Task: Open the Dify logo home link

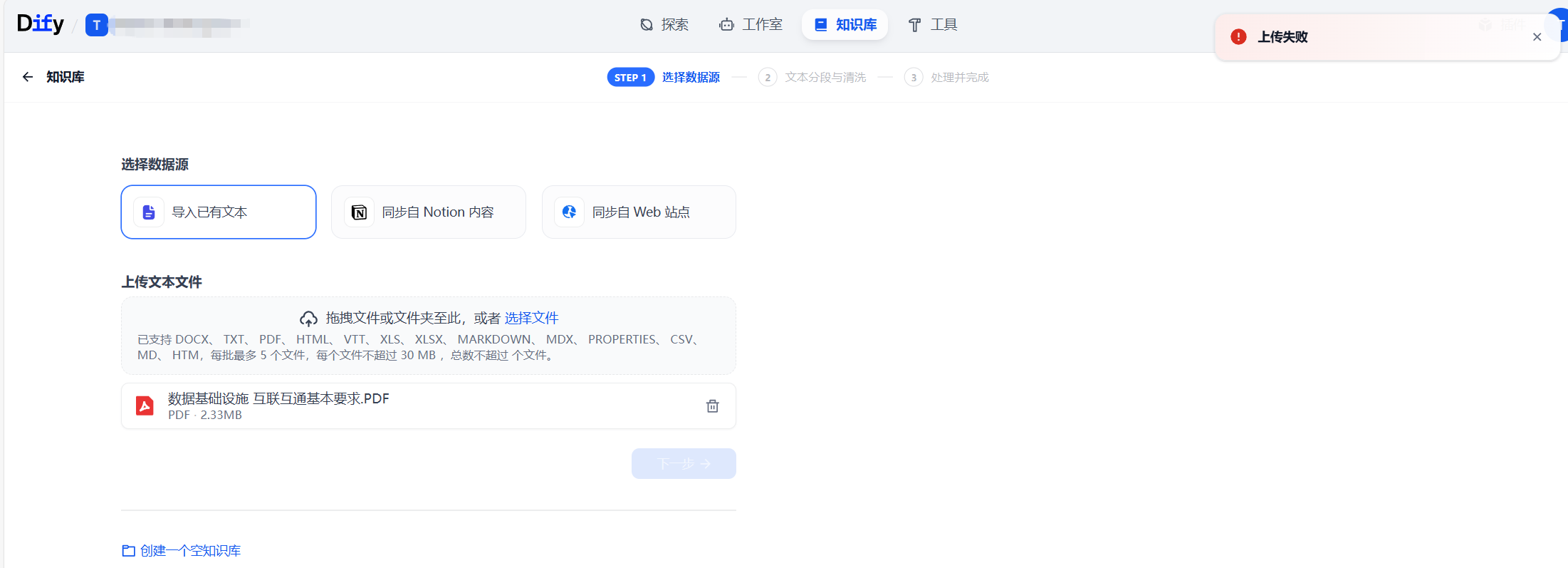Action: pos(40,24)
